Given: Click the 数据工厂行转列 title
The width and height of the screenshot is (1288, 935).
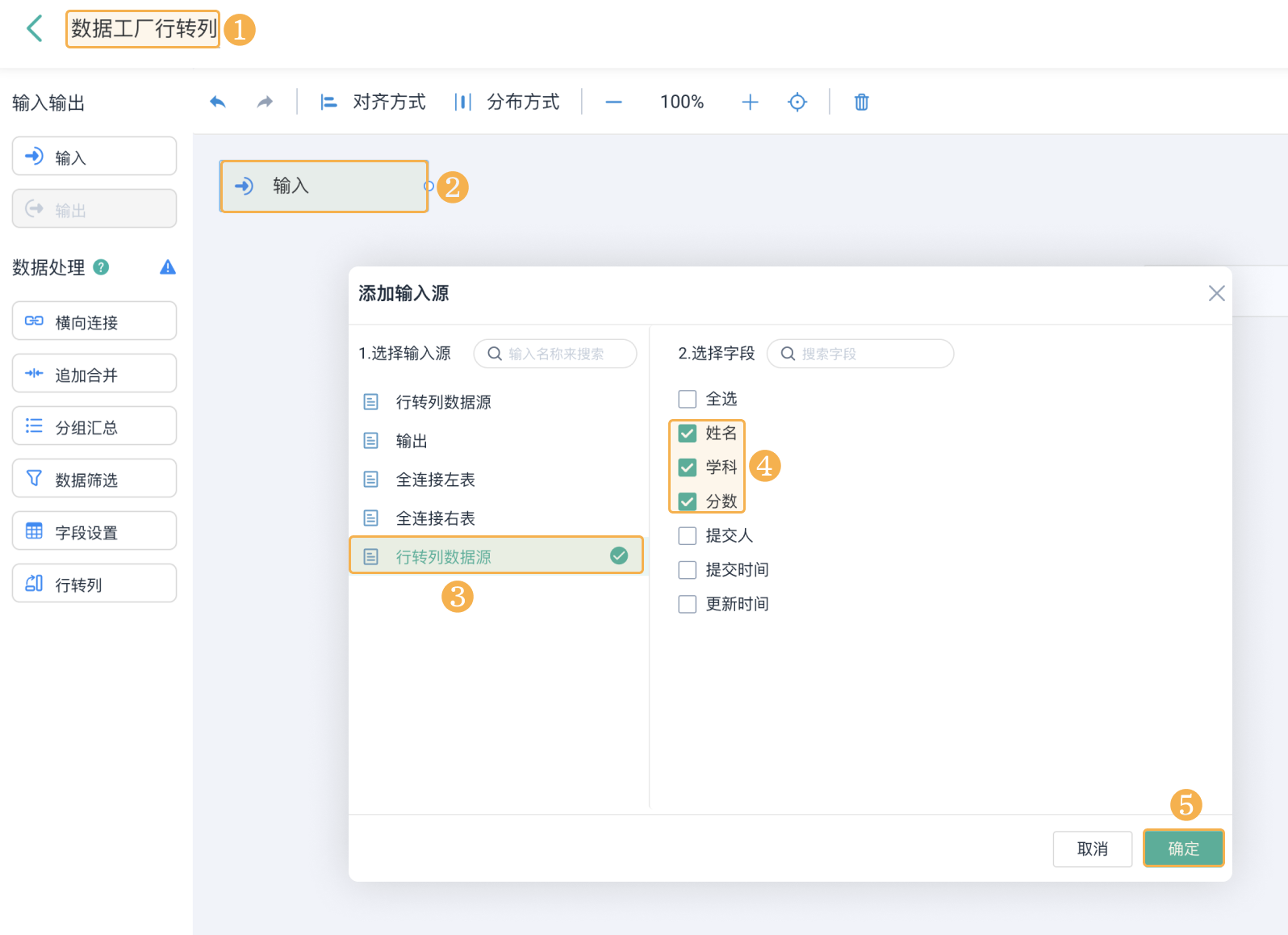Looking at the screenshot, I should tap(144, 29).
